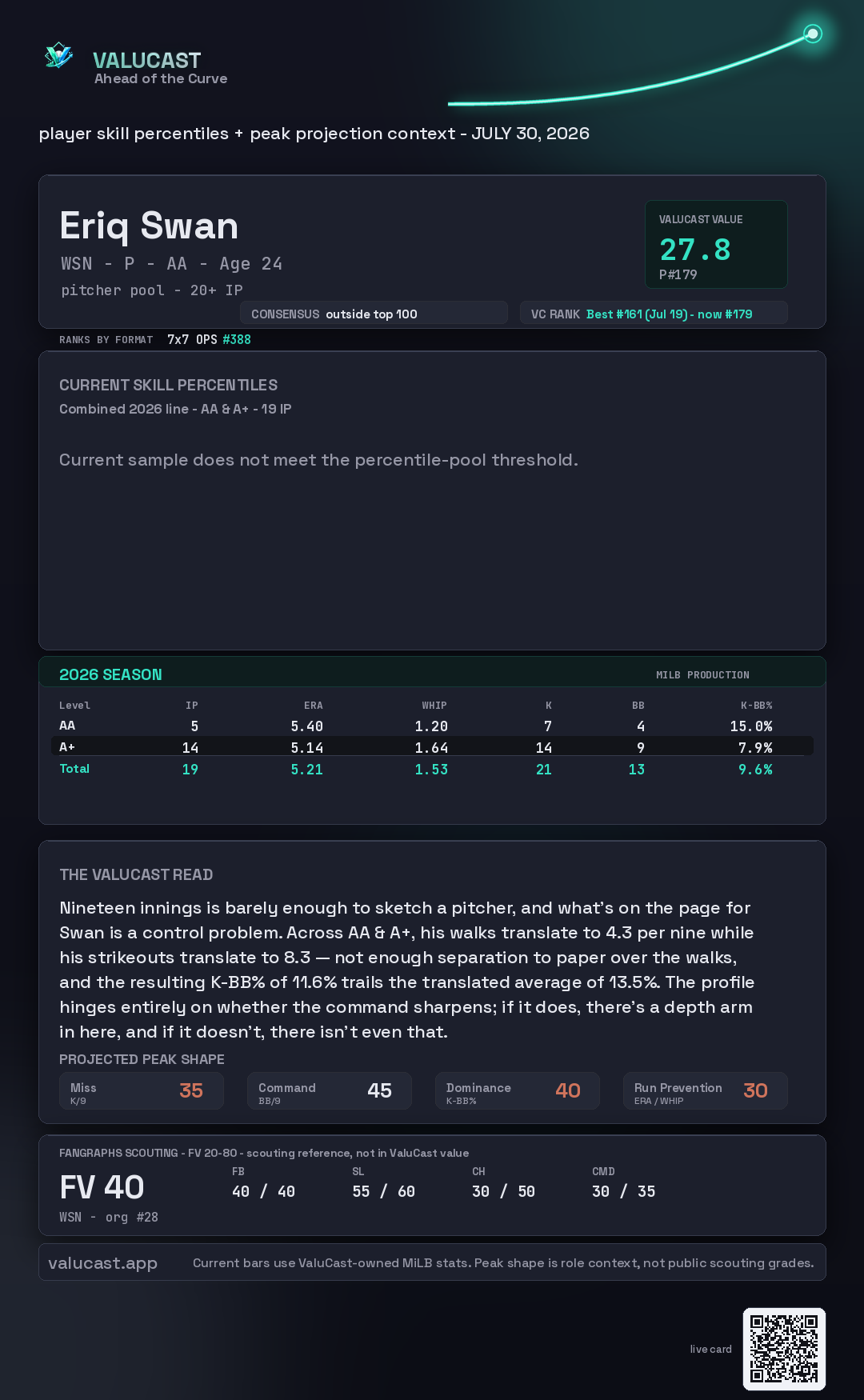Click THE VALUCAST READ heading

click(x=136, y=874)
